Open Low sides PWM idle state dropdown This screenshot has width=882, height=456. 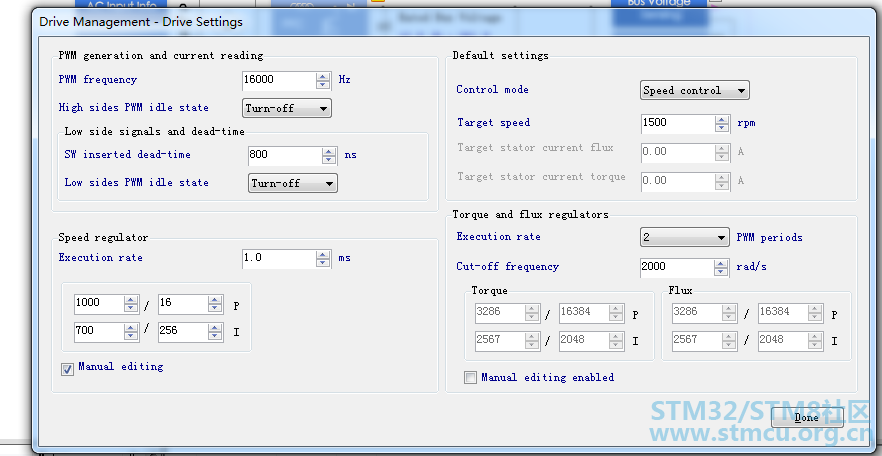(292, 183)
